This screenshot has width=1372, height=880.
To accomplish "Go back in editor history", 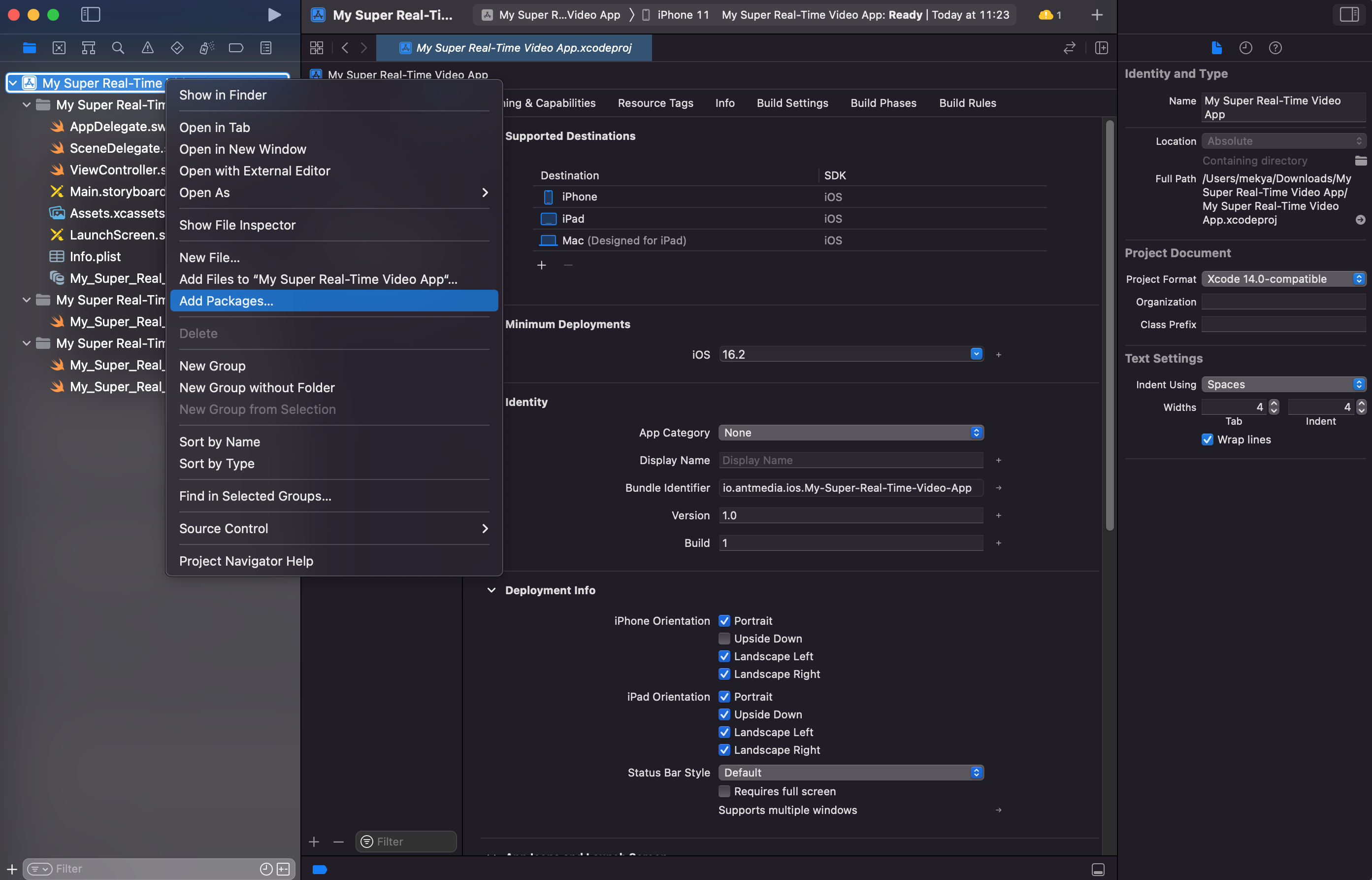I will tap(344, 48).
